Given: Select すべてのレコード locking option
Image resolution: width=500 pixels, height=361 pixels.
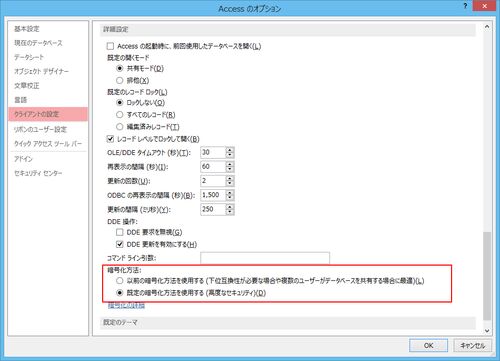Looking at the screenshot, I should coord(120,115).
